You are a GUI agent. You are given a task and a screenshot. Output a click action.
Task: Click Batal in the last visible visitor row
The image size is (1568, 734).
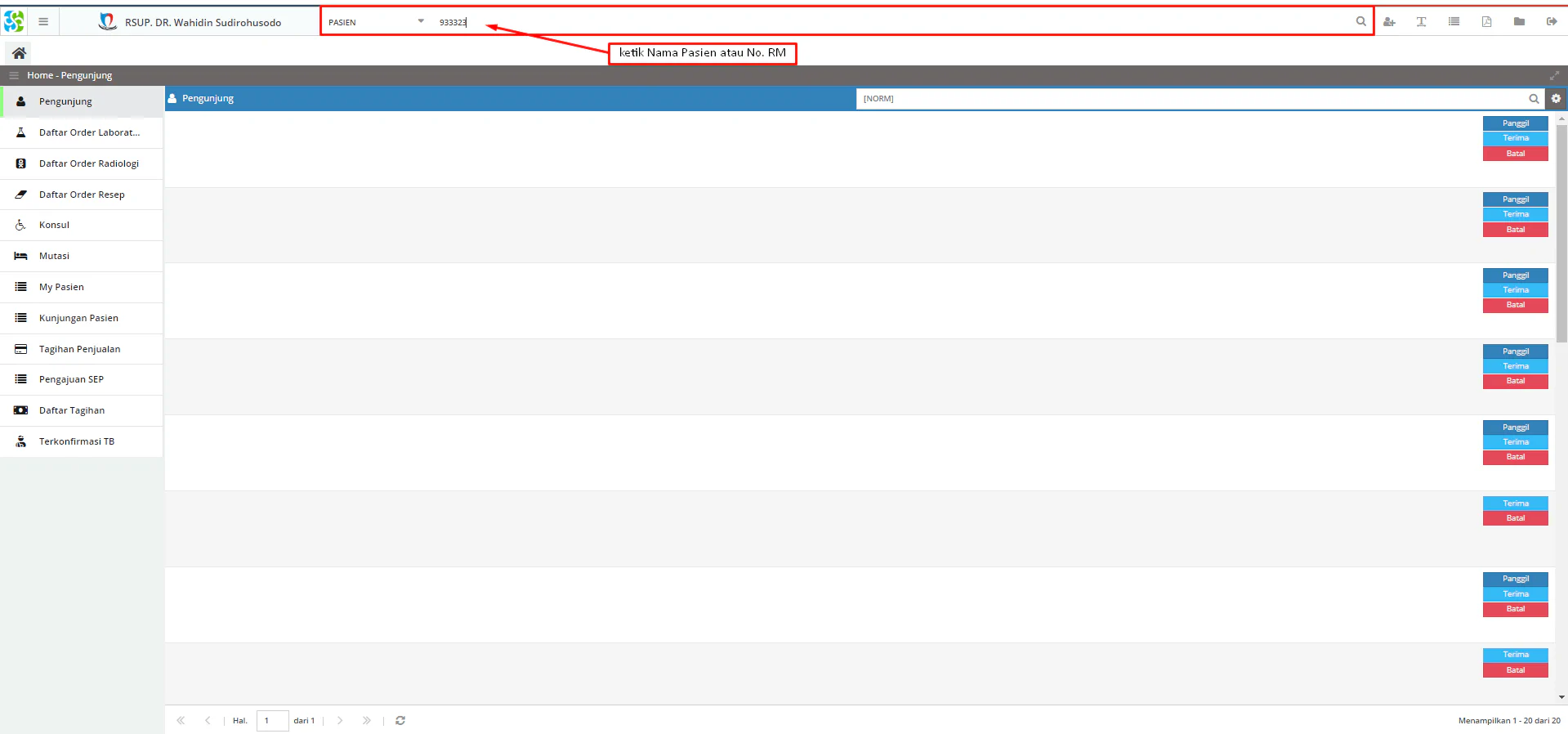coord(1516,670)
